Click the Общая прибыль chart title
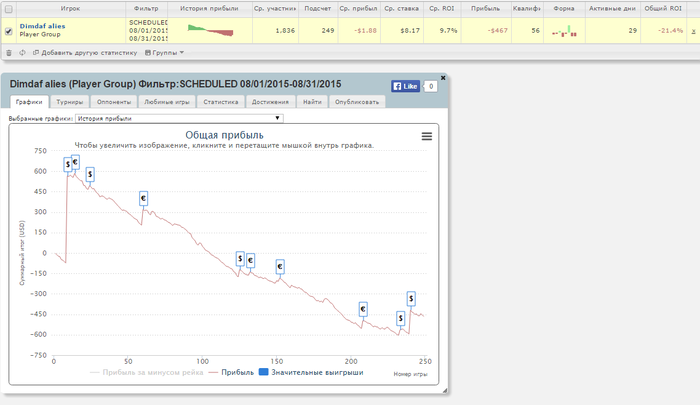700x405 pixels. (x=224, y=135)
